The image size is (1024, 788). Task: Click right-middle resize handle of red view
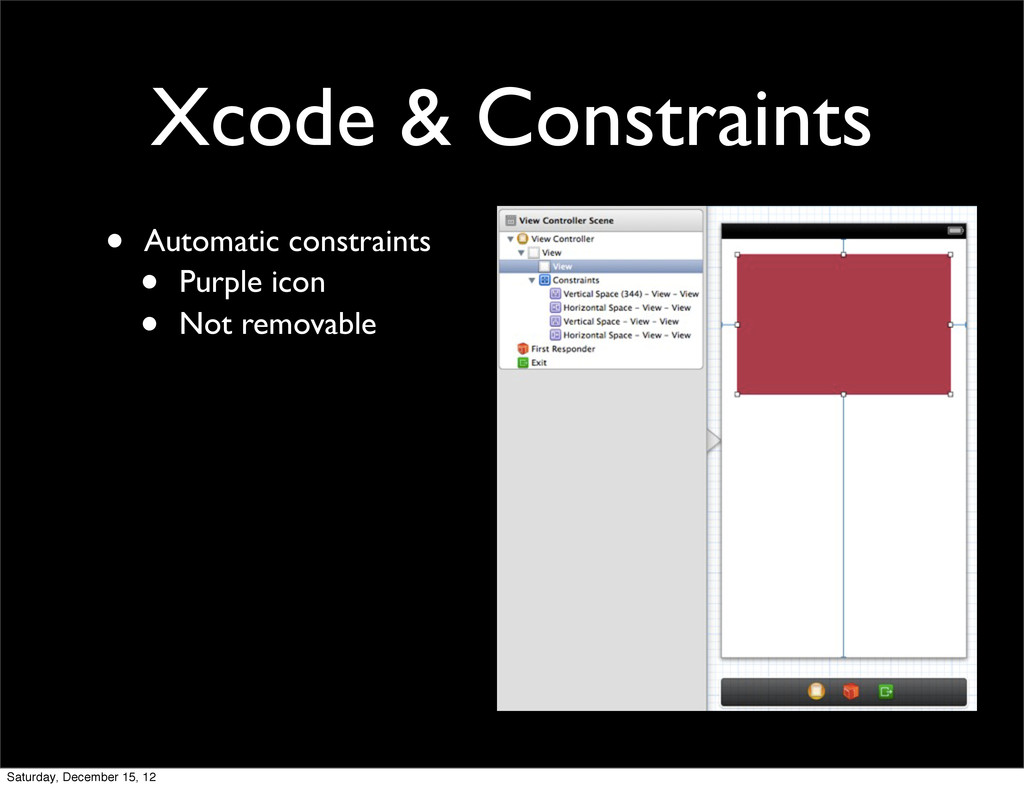pyautogui.click(x=950, y=324)
